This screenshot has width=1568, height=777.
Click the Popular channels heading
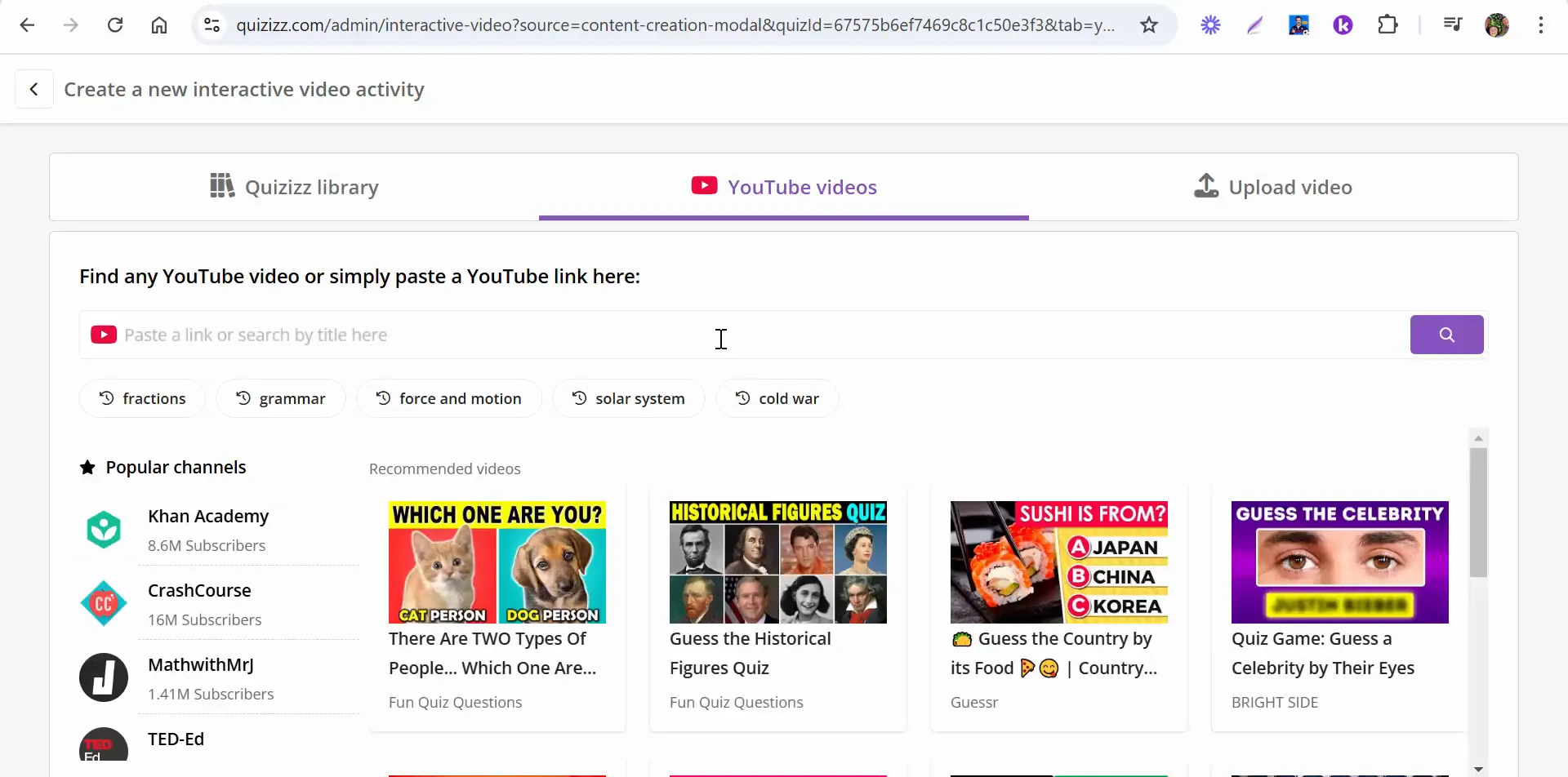point(176,468)
